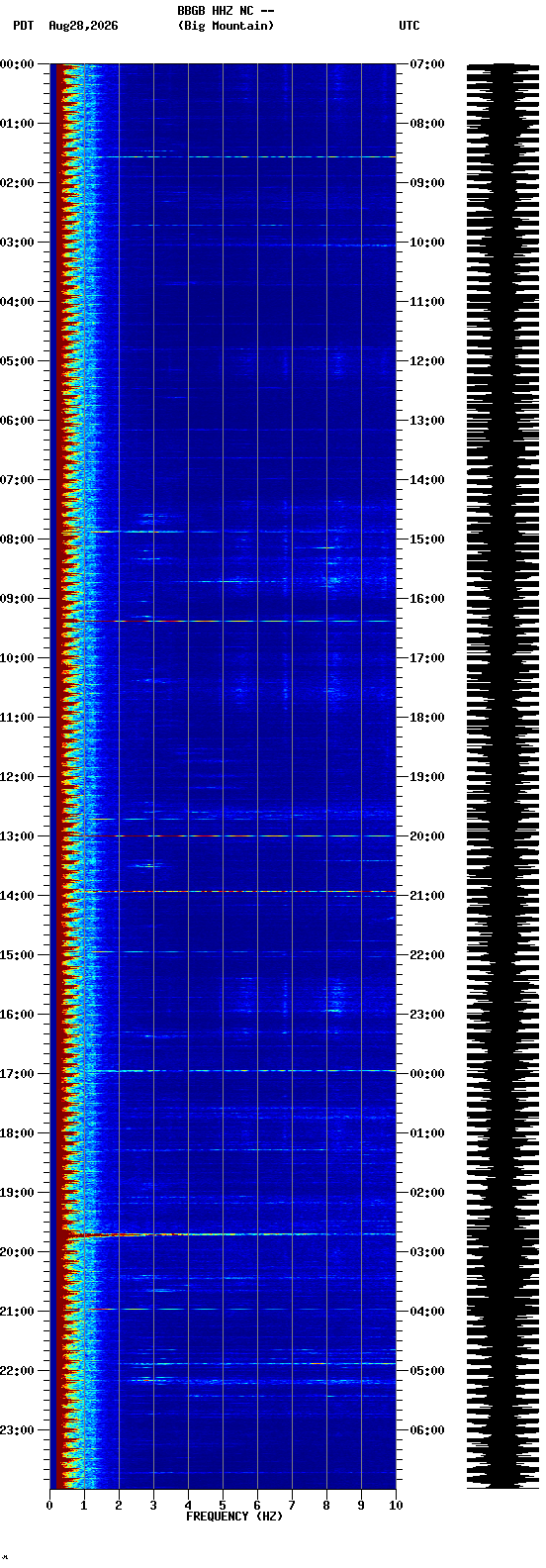Click the 07:00 PDT time label
The image size is (546, 1568).
tap(17, 480)
